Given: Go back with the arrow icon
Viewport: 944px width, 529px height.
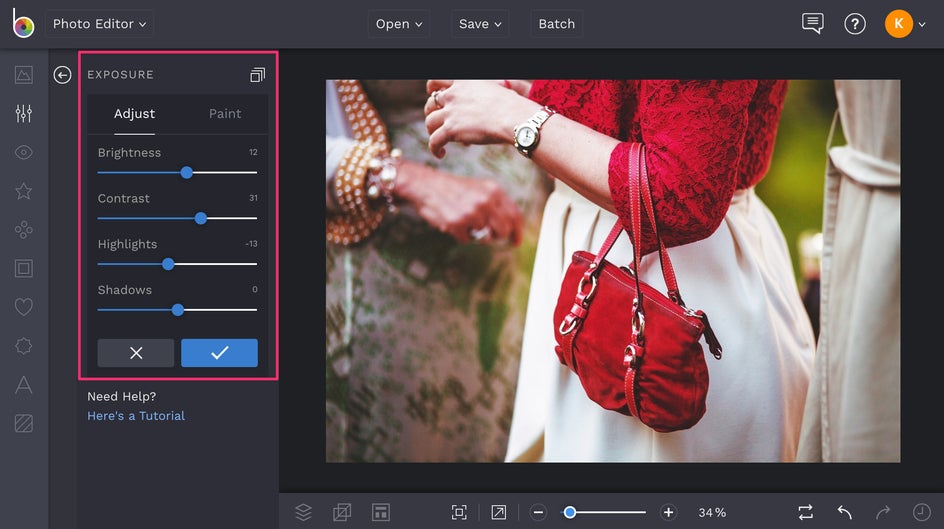Looking at the screenshot, I should click(x=62, y=75).
